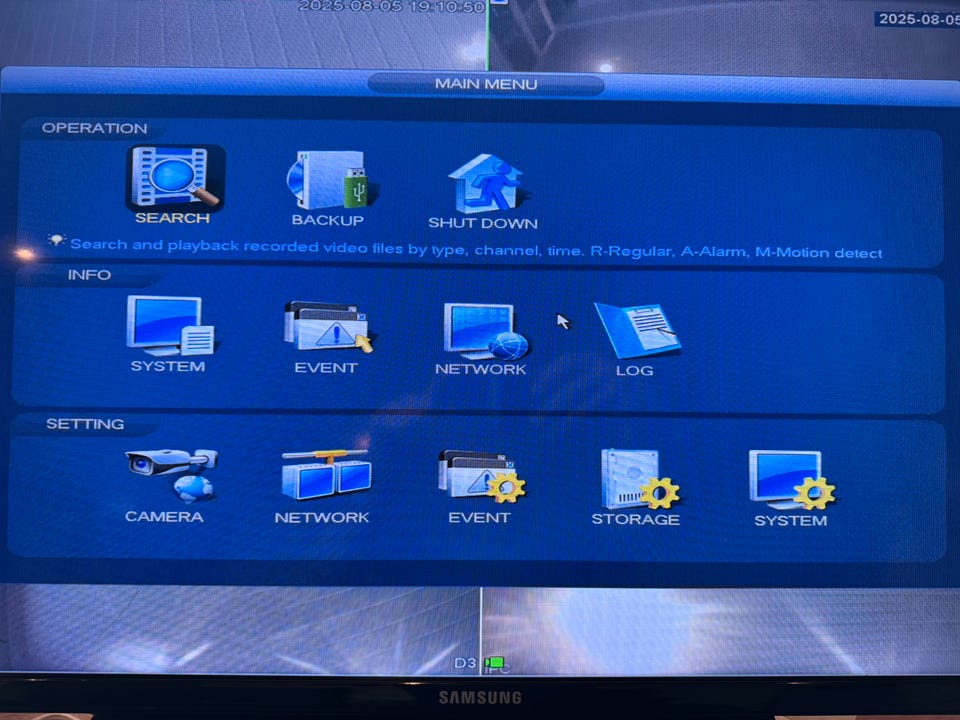
Task: Click the D3 channel status indicator icon
Action: pyautogui.click(x=495, y=663)
